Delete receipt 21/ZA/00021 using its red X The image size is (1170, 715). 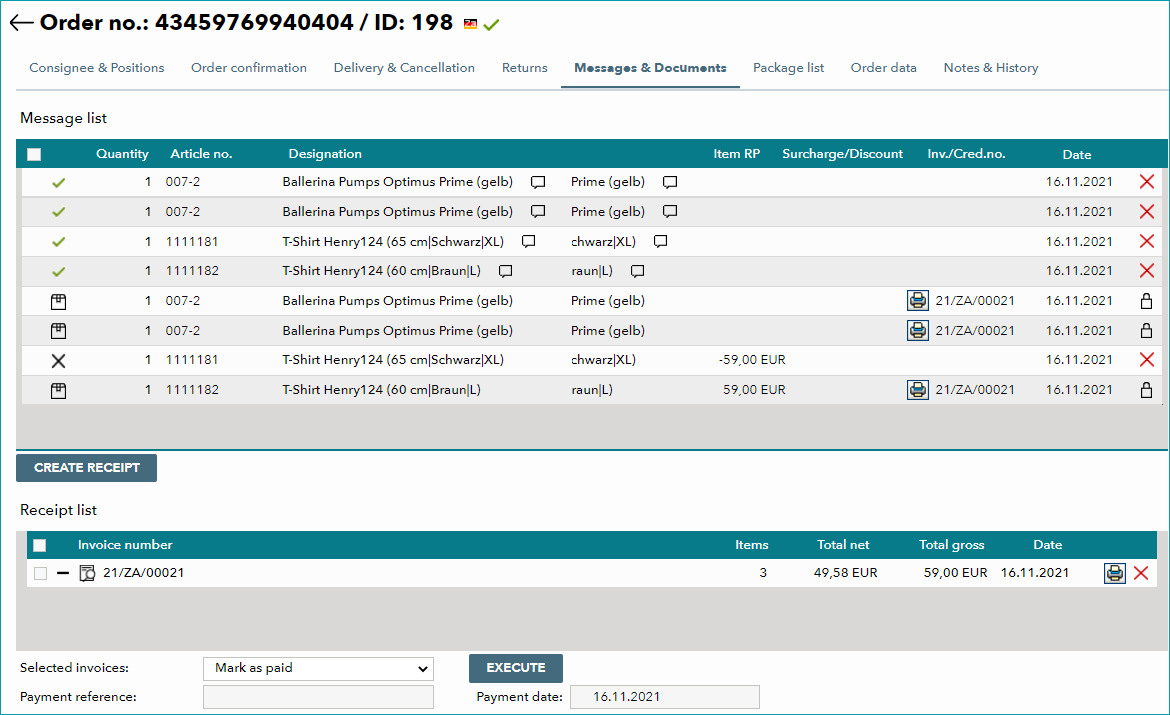(x=1141, y=573)
